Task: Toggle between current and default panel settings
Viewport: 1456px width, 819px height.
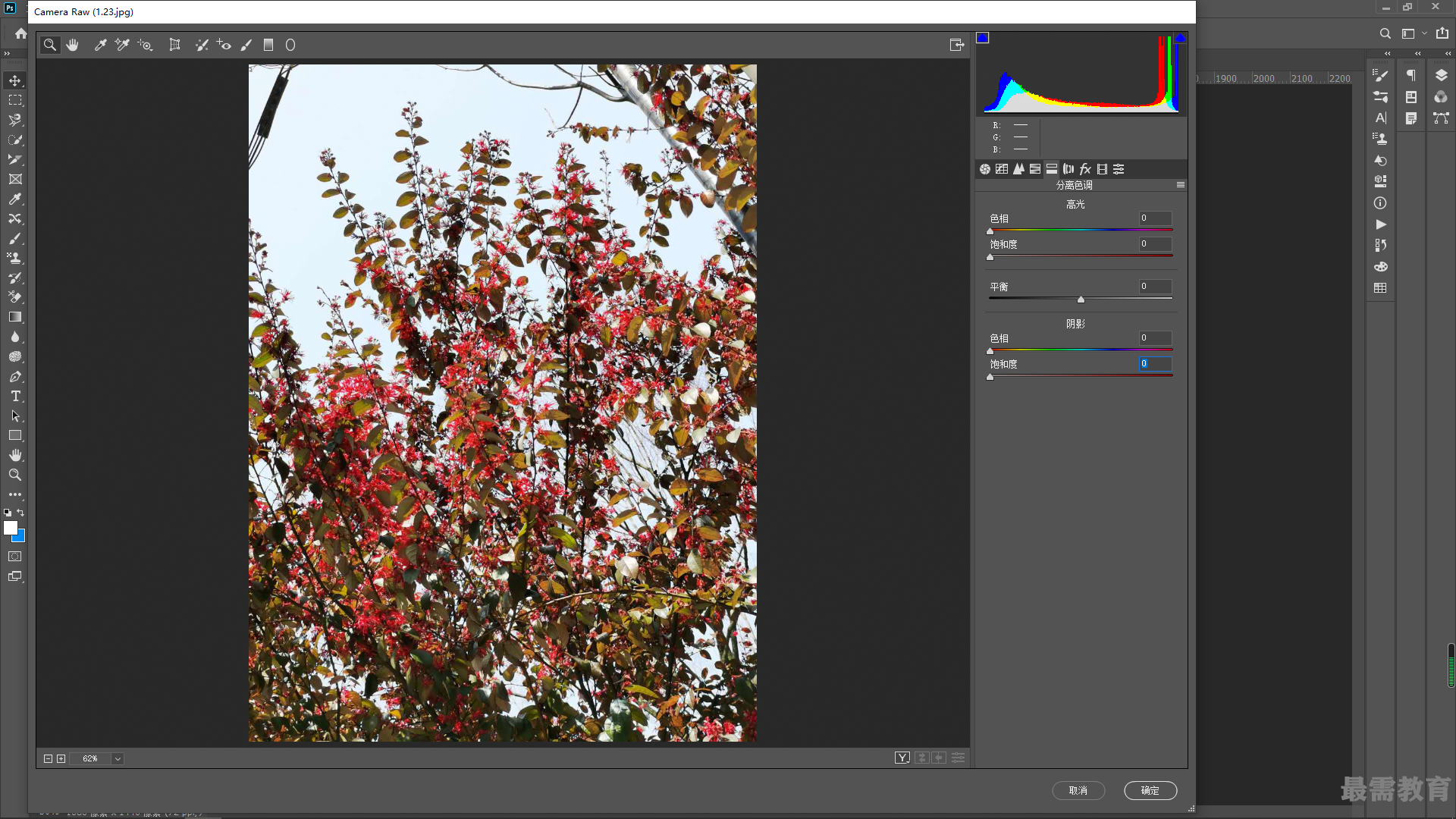Action: coord(959,758)
